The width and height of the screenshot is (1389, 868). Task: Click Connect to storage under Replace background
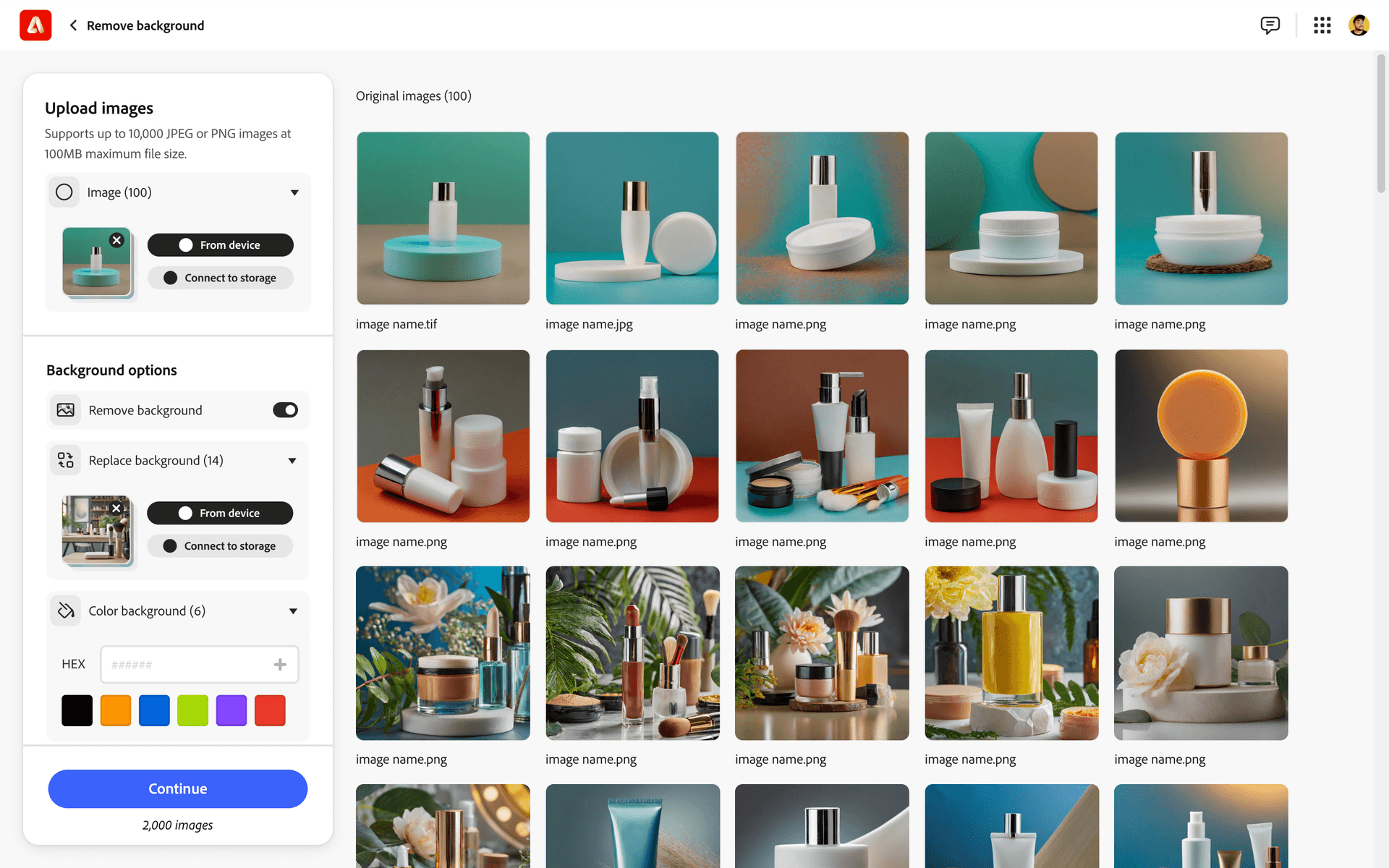(x=220, y=546)
